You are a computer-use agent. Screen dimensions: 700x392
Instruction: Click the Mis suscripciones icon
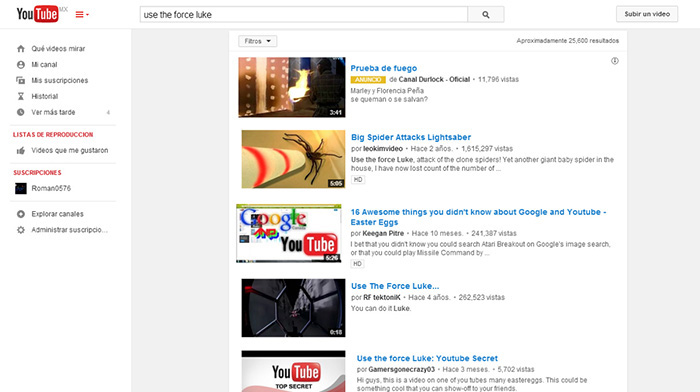pyautogui.click(x=21, y=80)
